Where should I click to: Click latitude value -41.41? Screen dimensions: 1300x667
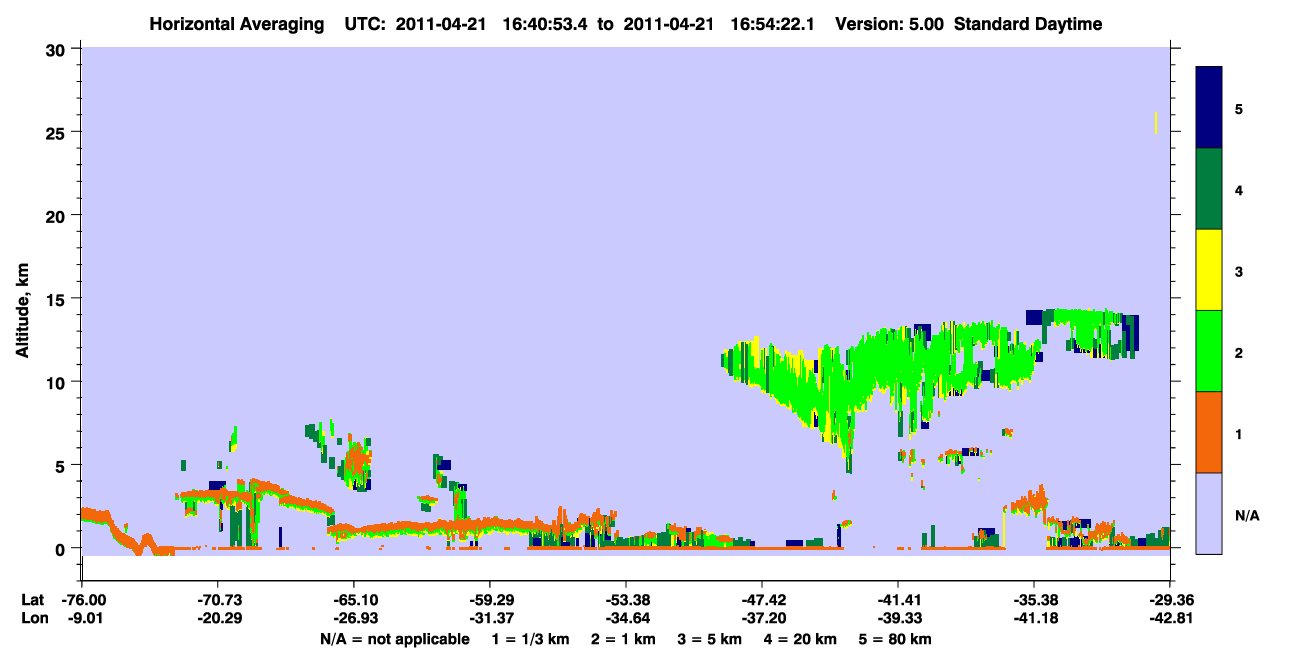tap(898, 600)
